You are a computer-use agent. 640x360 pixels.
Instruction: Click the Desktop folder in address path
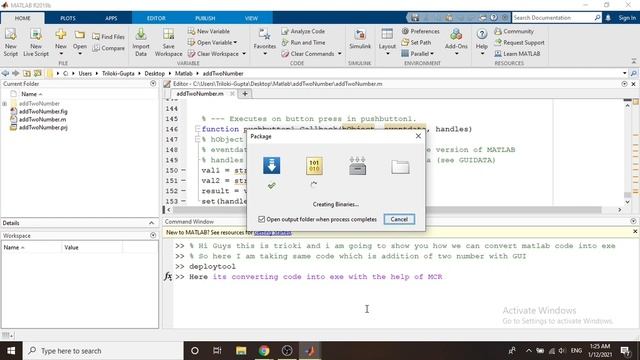click(x=154, y=73)
